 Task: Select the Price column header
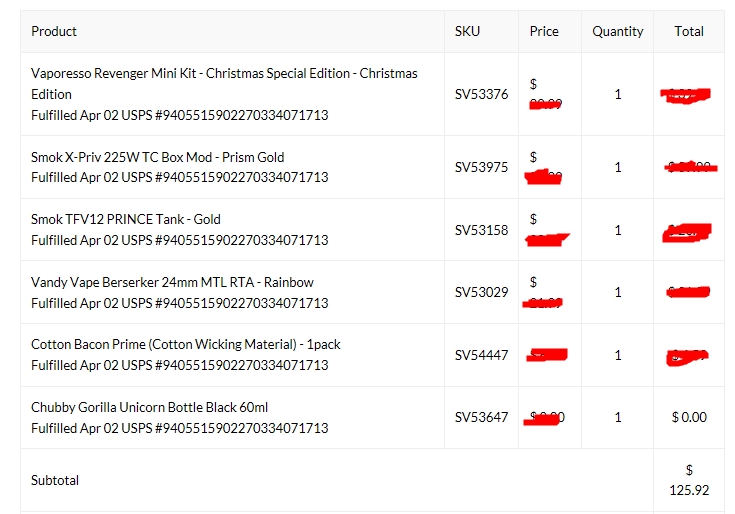[544, 31]
